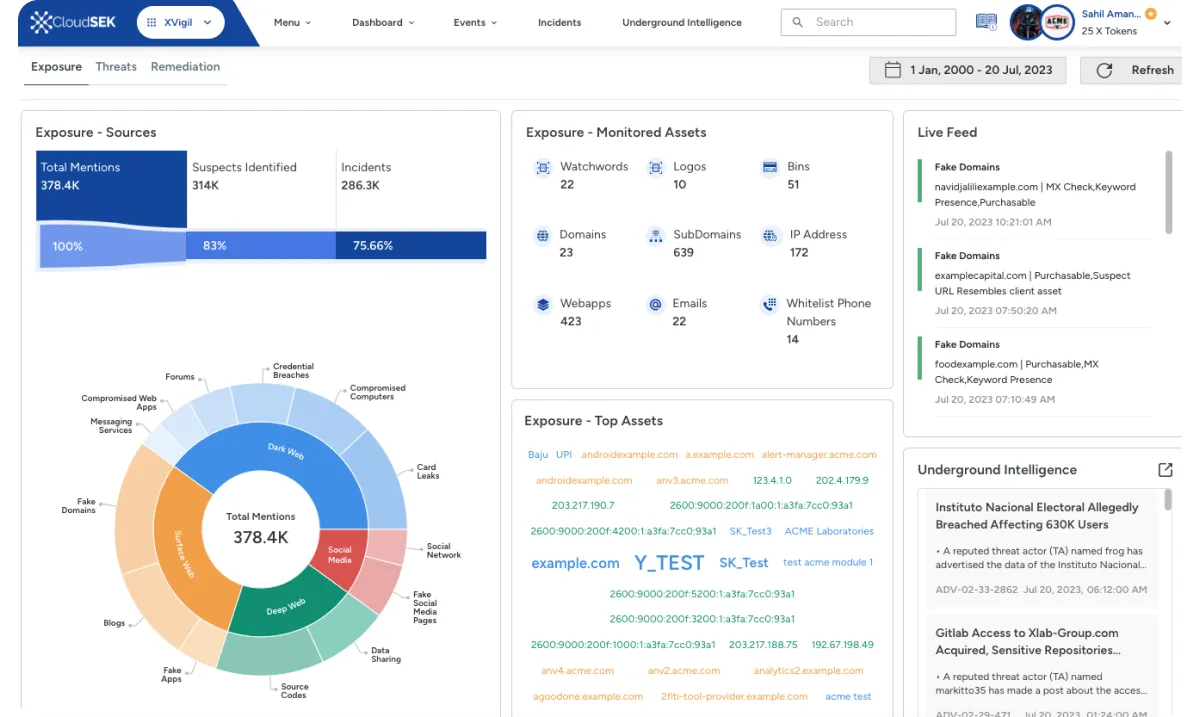1200x717 pixels.
Task: Open the Events dropdown
Action: coord(474,21)
